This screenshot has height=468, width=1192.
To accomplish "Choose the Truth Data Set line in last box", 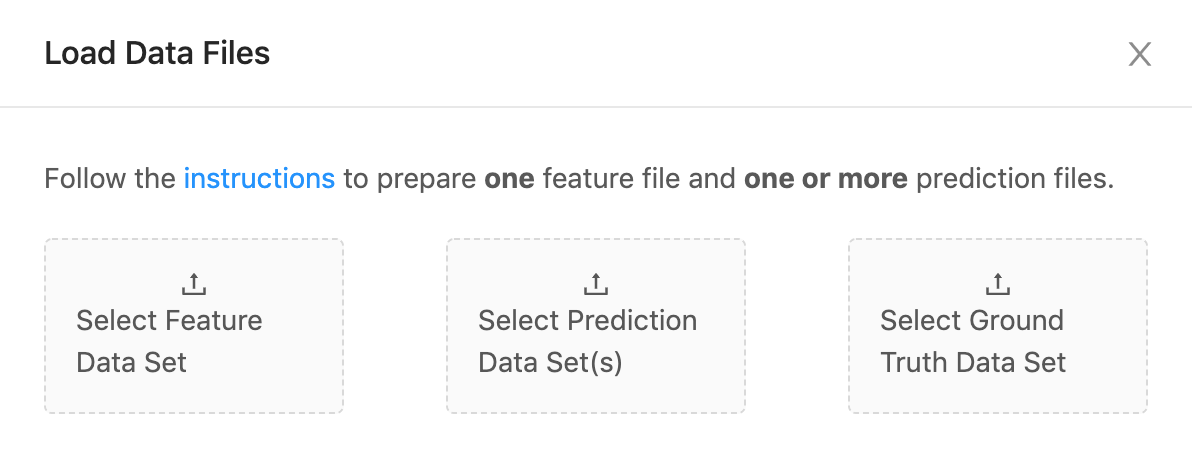I will (973, 362).
